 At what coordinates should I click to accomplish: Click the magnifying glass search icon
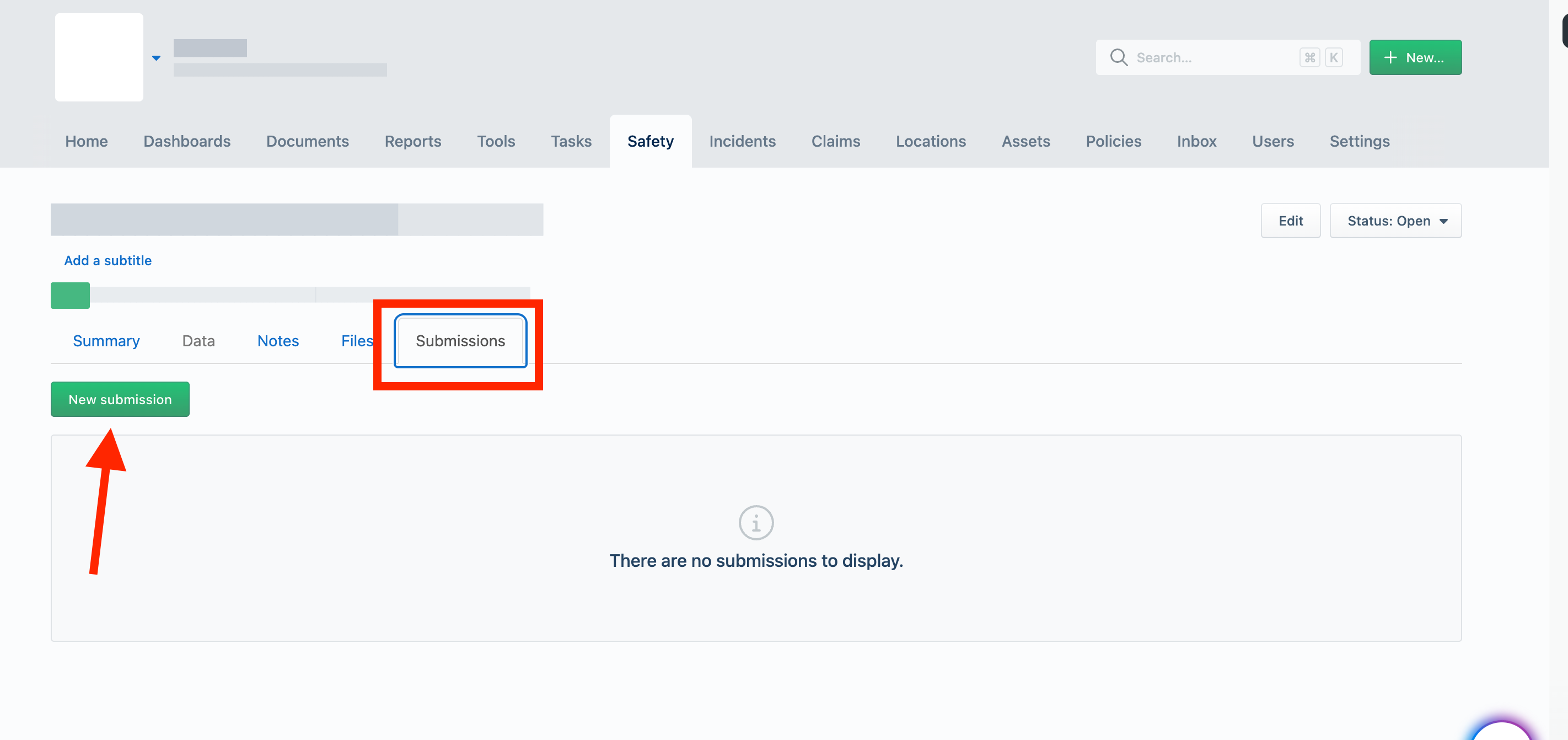tap(1119, 57)
